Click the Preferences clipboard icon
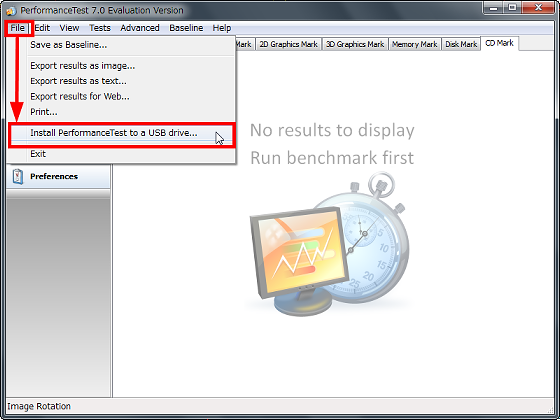Viewport: 560px width, 420px height. click(18, 176)
